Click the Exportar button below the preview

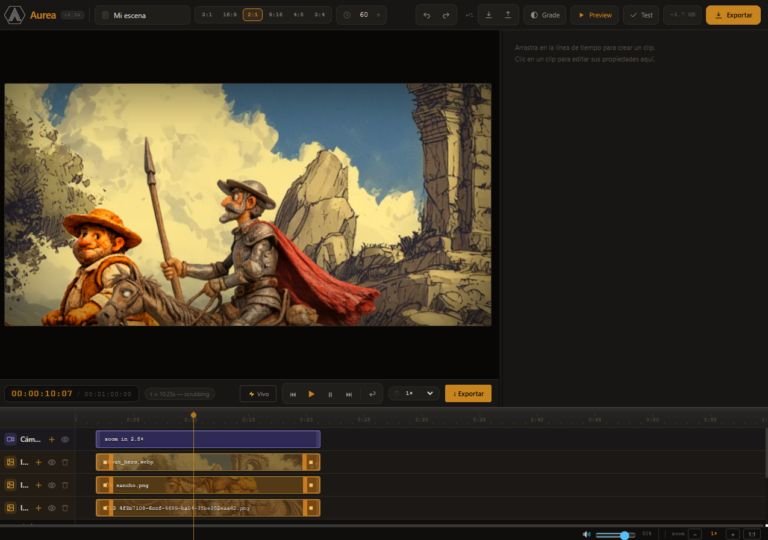coord(468,393)
